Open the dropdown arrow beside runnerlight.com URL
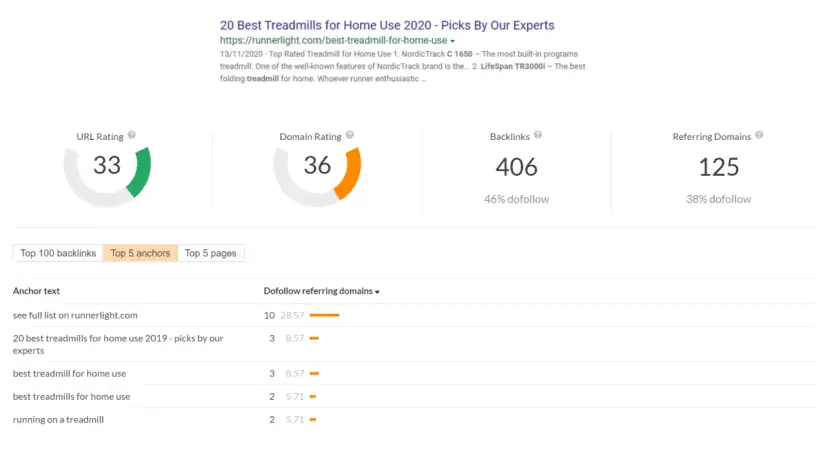The image size is (830, 459). 453,41
